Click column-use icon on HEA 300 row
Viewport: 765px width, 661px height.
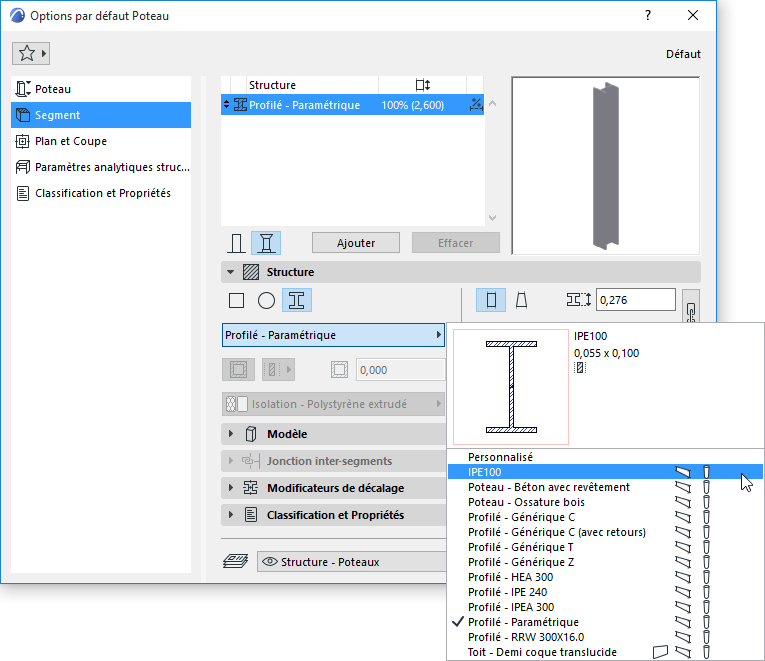click(706, 577)
